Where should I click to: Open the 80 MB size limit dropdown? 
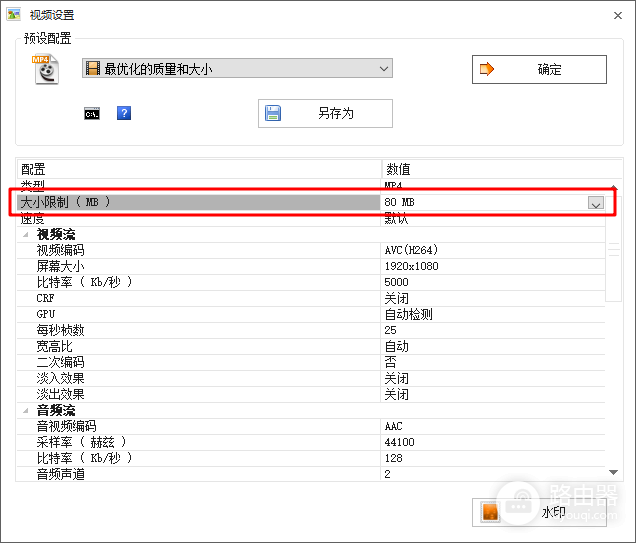click(596, 202)
